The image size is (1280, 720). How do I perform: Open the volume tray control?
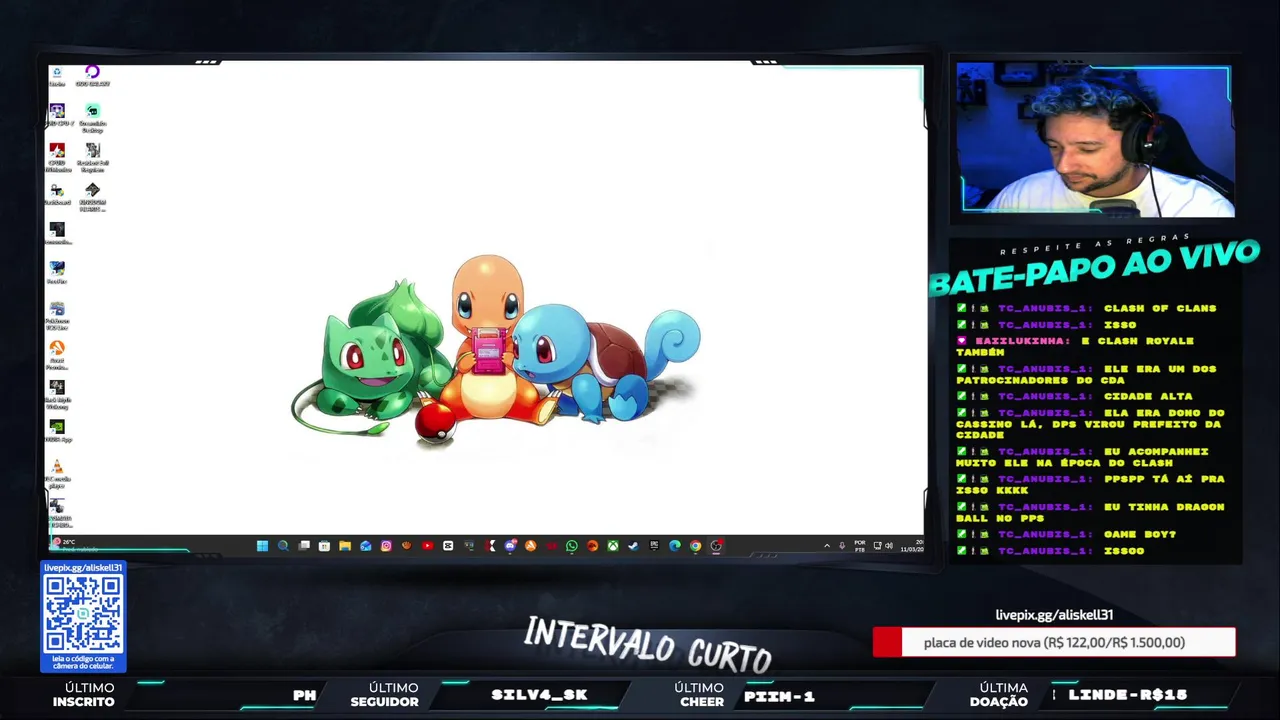click(889, 546)
